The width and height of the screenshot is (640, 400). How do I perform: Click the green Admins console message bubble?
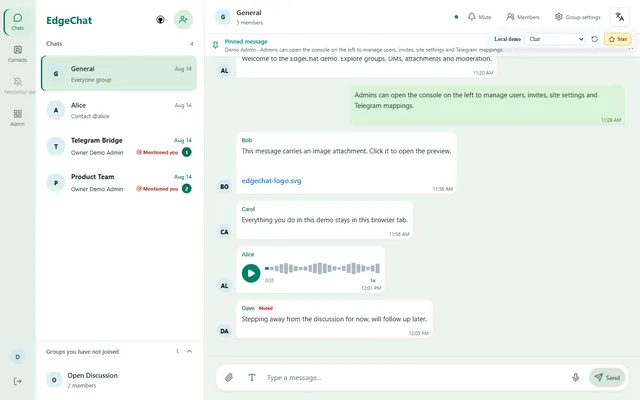[x=487, y=105]
